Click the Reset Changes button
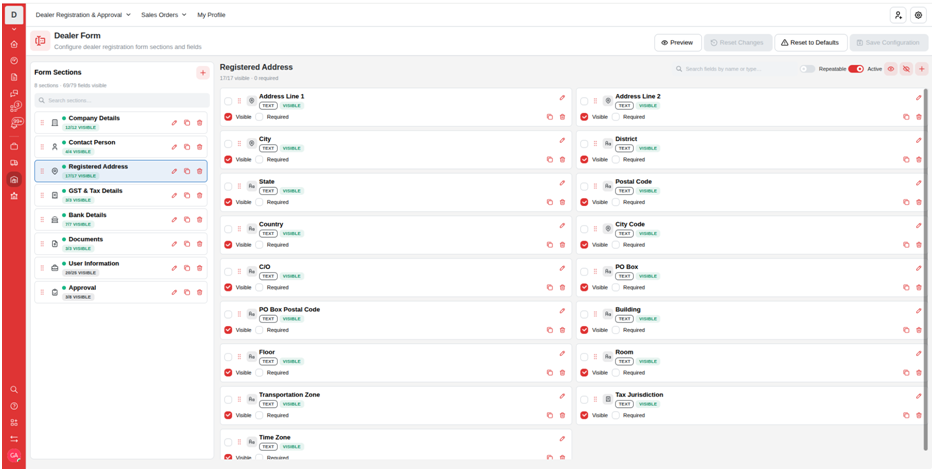The image size is (934, 471). 738,43
